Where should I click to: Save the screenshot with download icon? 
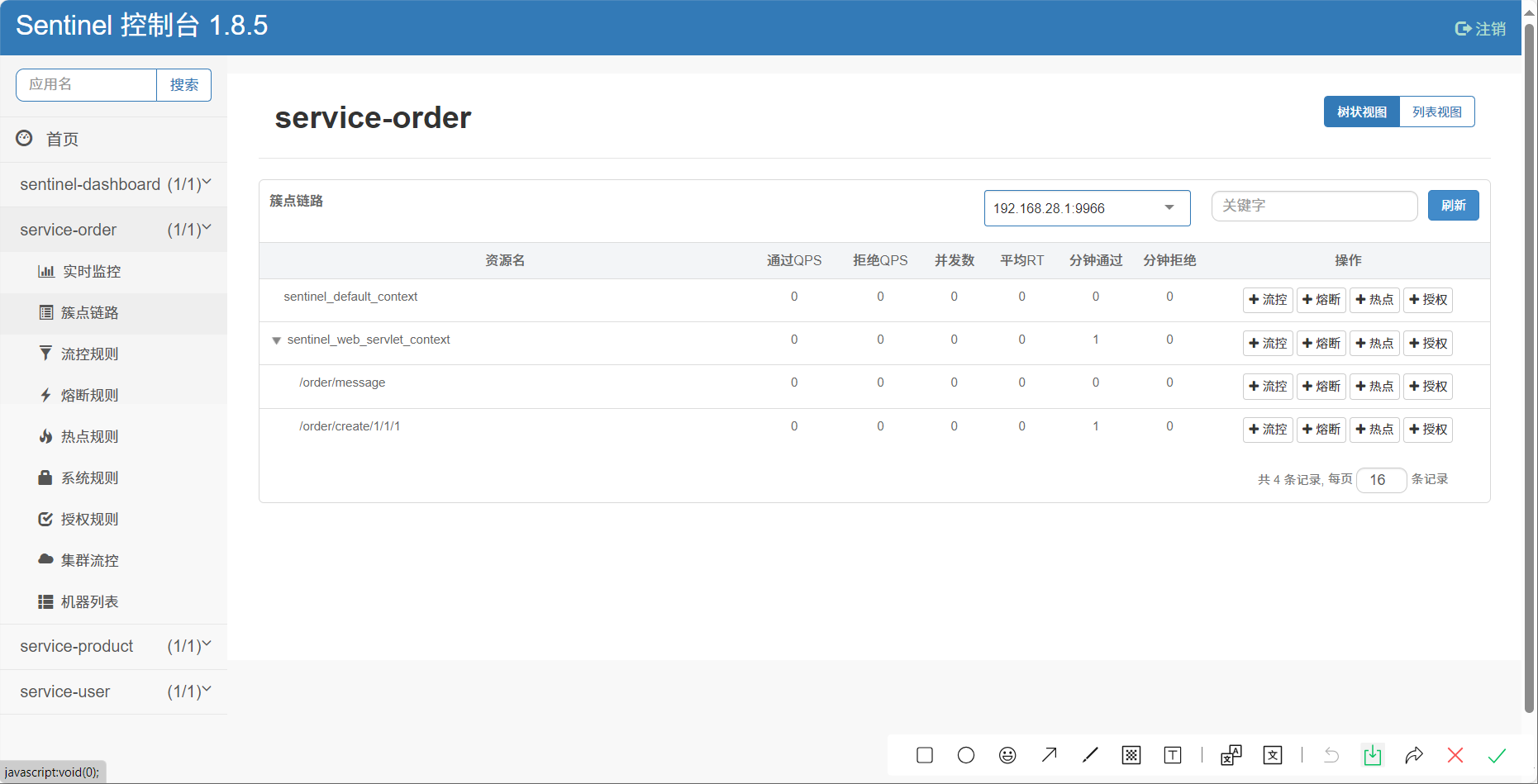(1373, 755)
